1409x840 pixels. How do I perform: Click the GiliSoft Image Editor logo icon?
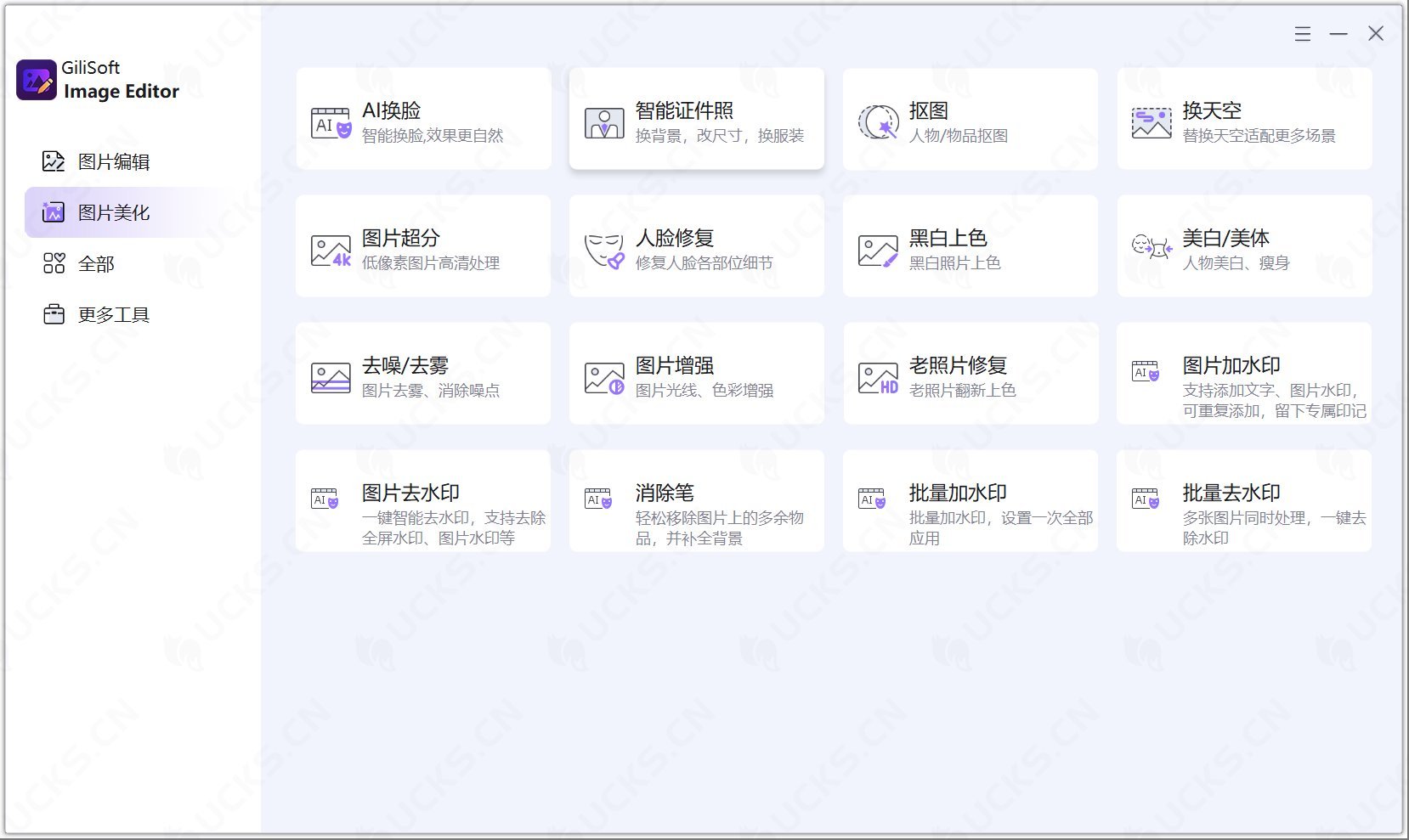pyautogui.click(x=37, y=80)
